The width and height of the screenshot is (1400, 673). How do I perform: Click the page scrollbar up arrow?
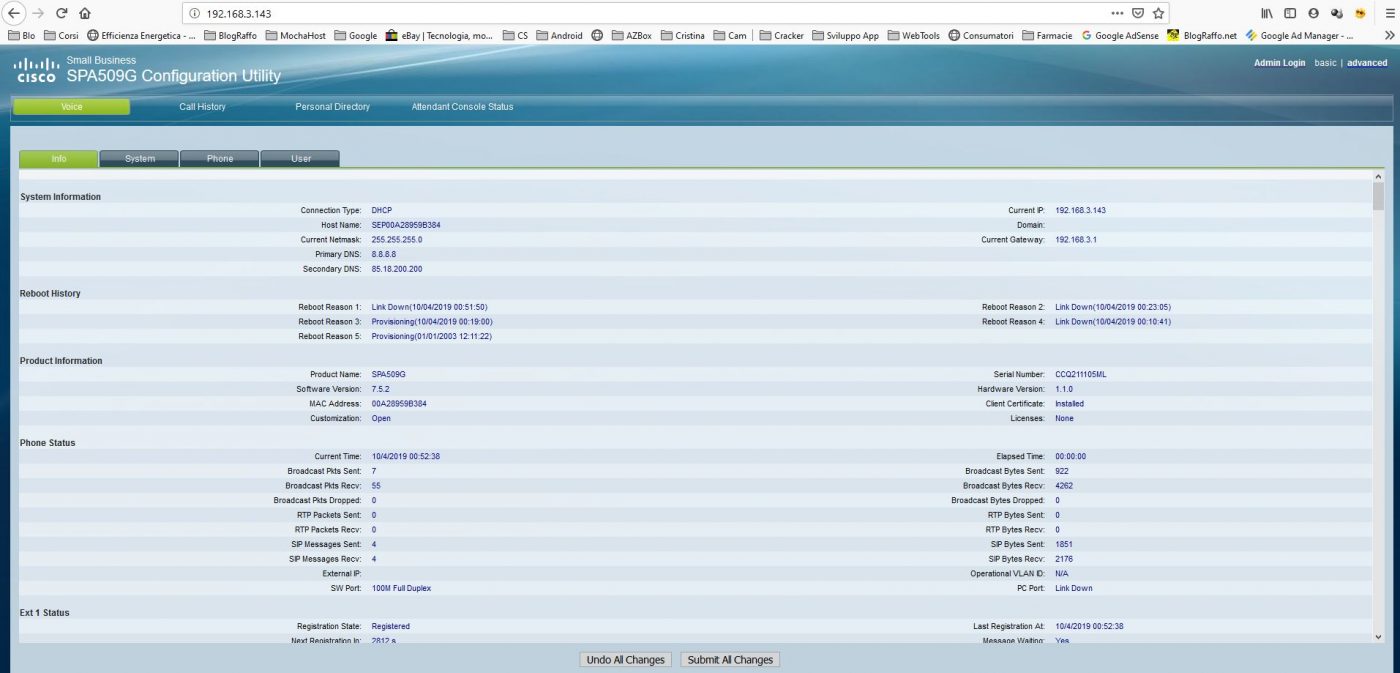click(1378, 175)
